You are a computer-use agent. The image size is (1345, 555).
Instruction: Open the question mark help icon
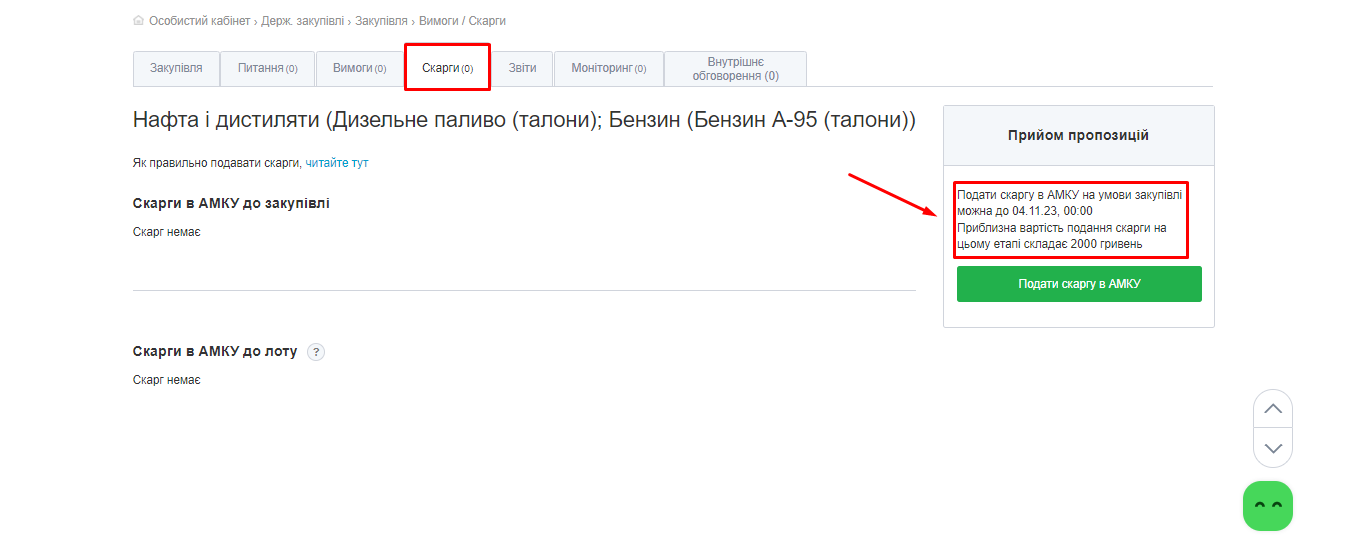[x=316, y=352]
